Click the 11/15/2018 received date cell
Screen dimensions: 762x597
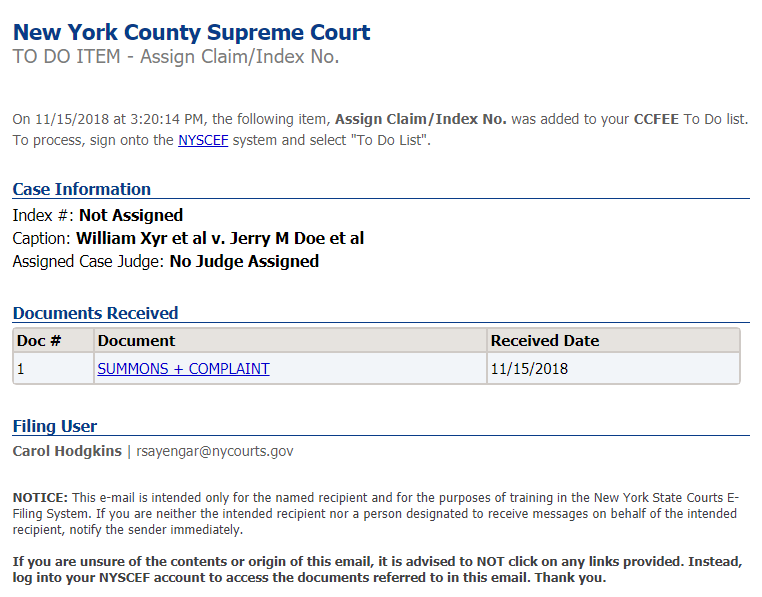(529, 368)
